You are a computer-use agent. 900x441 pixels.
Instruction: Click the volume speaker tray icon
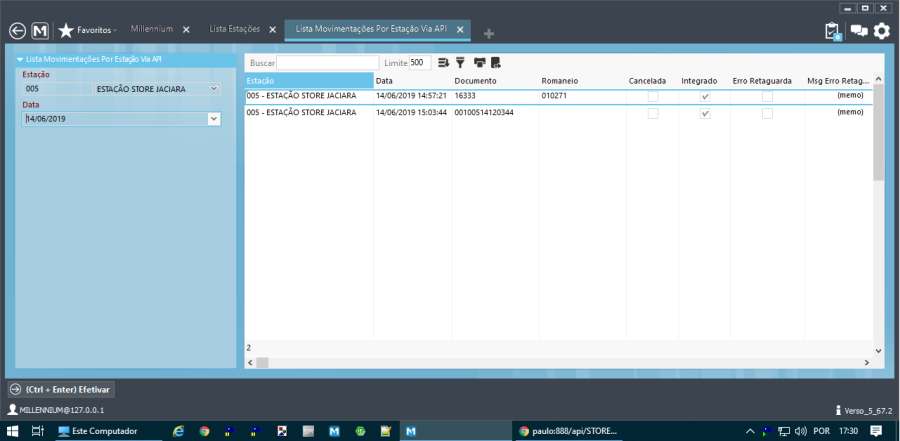(x=801, y=431)
